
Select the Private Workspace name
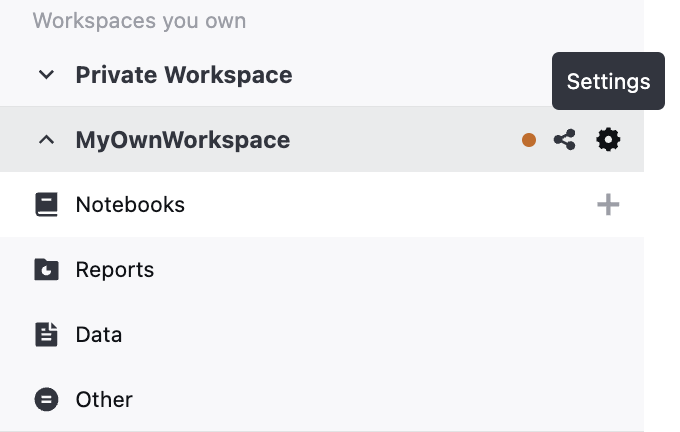click(x=184, y=75)
